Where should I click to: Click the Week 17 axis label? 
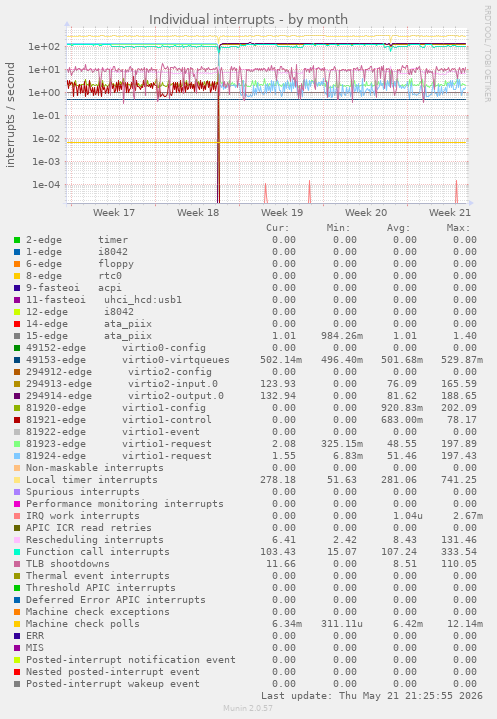[114, 213]
